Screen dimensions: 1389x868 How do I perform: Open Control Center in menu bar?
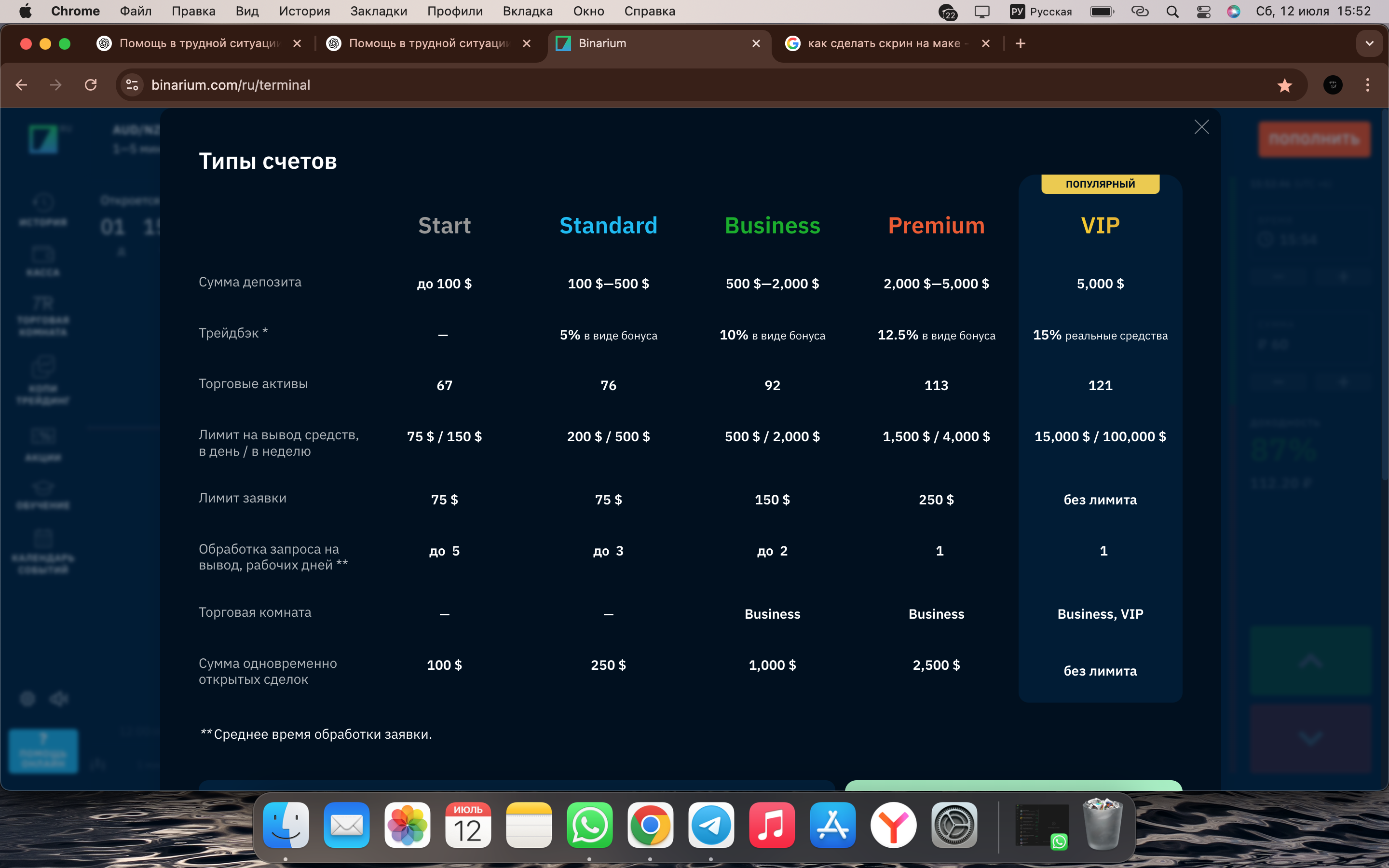pyautogui.click(x=1203, y=12)
